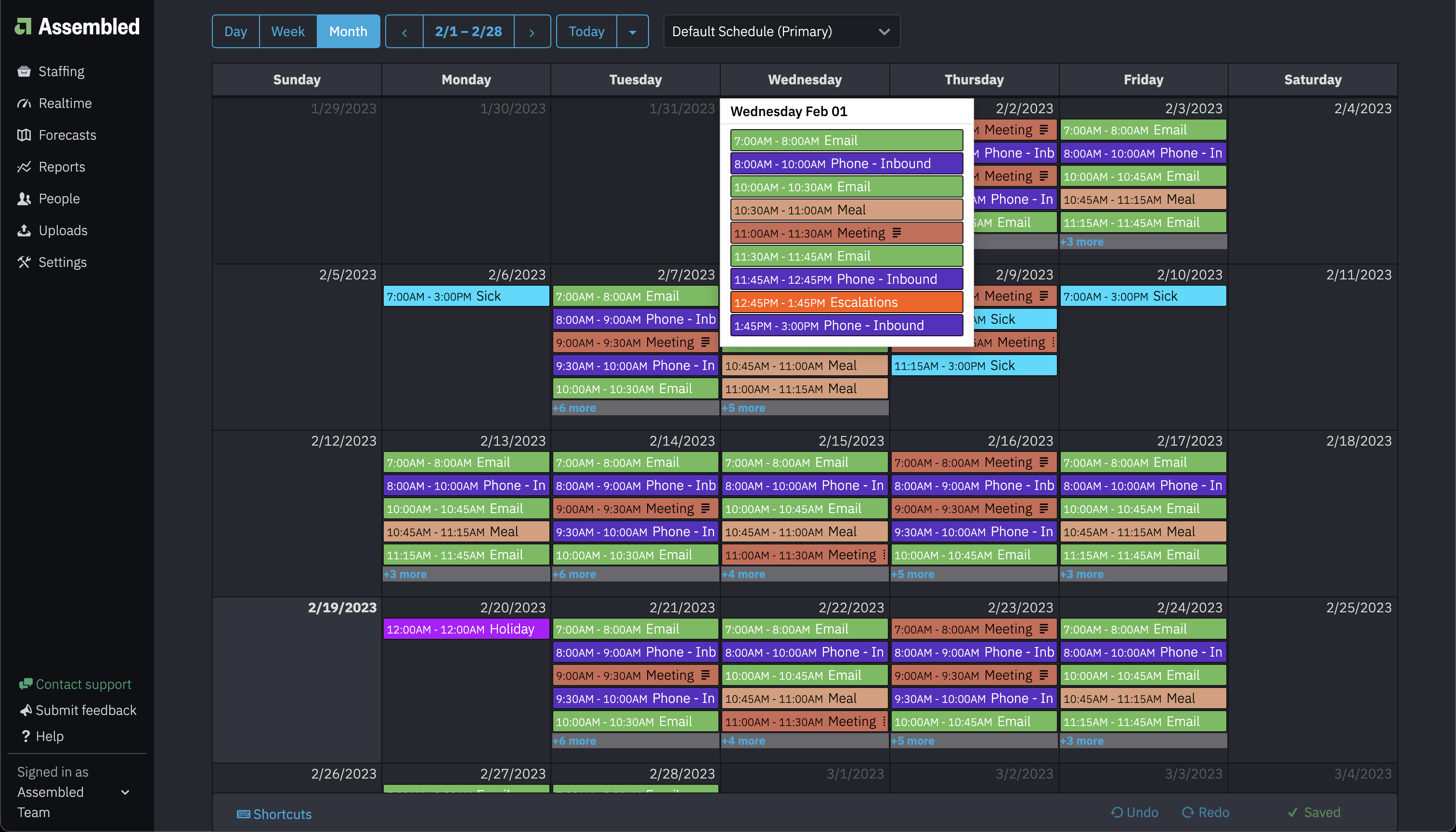Viewport: 1456px width, 832px height.
Task: Click the previous month navigation arrow
Action: [x=405, y=31]
